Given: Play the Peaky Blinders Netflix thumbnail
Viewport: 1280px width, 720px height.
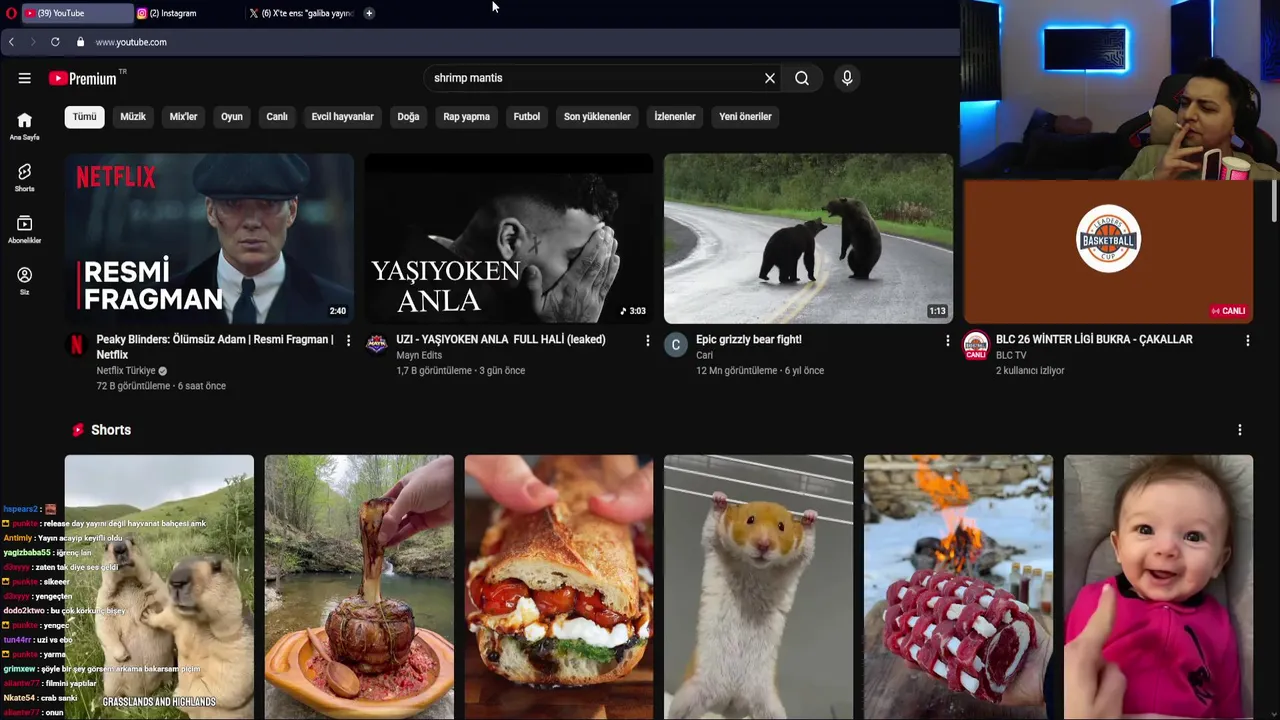Looking at the screenshot, I should point(209,238).
